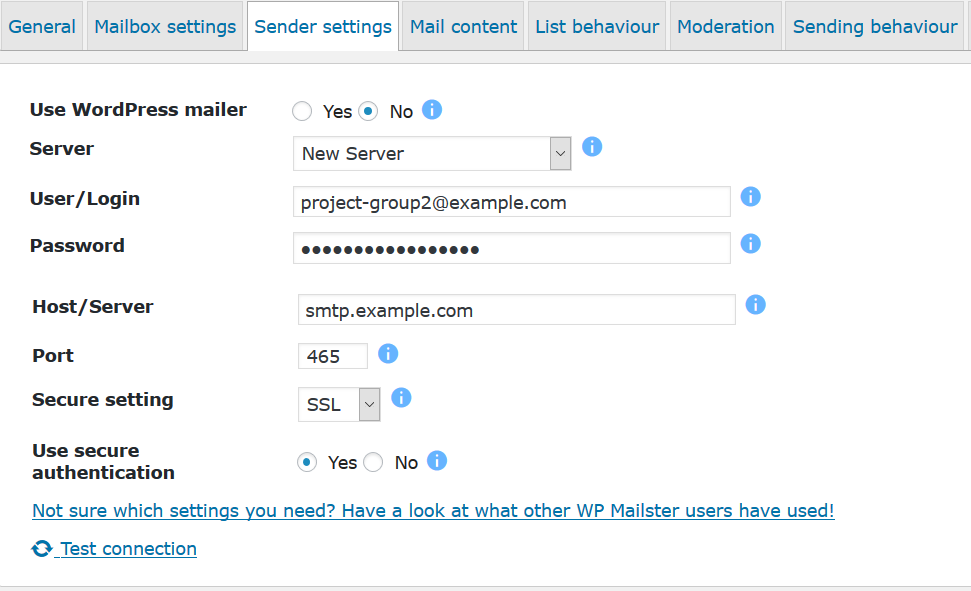Click the Test connection link
Image resolution: width=971 pixels, height=591 pixels.
pos(128,549)
